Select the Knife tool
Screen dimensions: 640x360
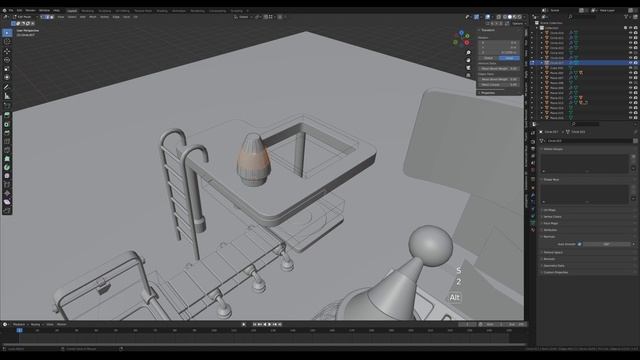(7, 150)
